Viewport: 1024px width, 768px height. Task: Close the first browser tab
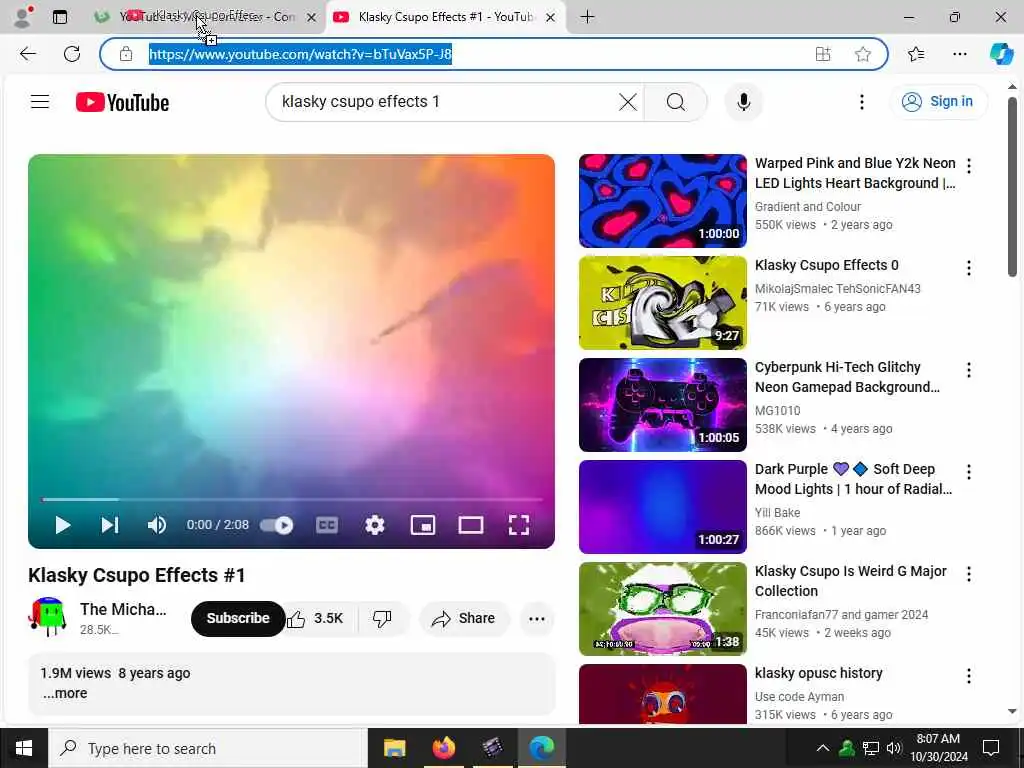coord(312,18)
